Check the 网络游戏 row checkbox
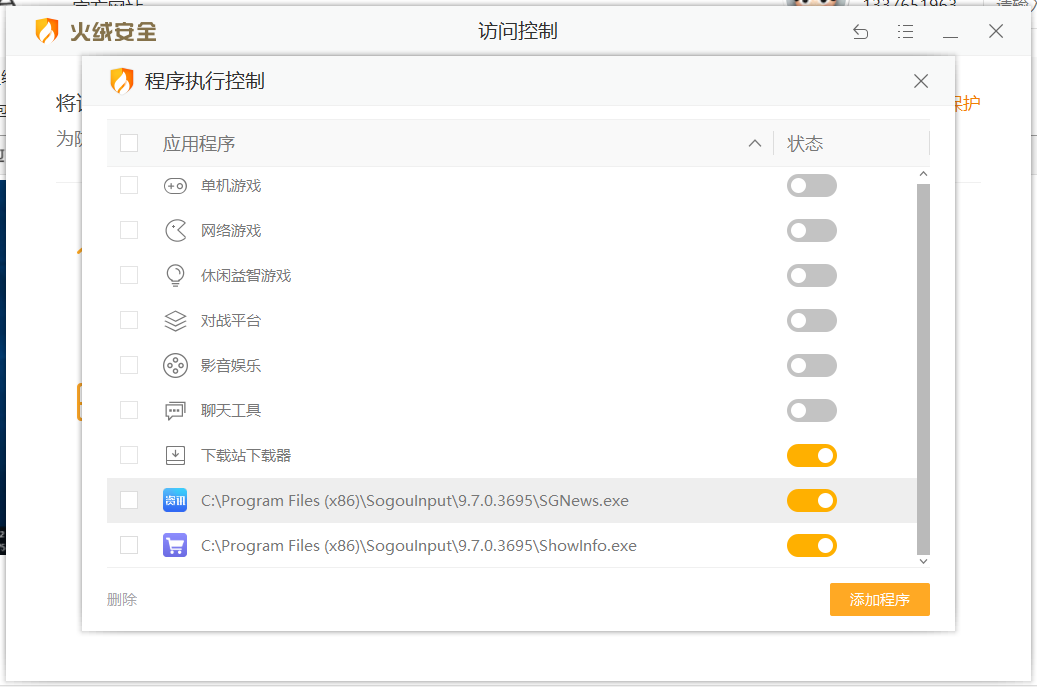The image size is (1037, 687). tap(129, 231)
